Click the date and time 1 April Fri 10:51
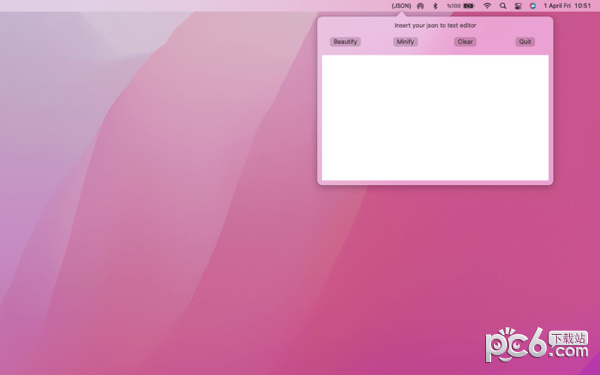This screenshot has width=600, height=375. click(x=567, y=6)
